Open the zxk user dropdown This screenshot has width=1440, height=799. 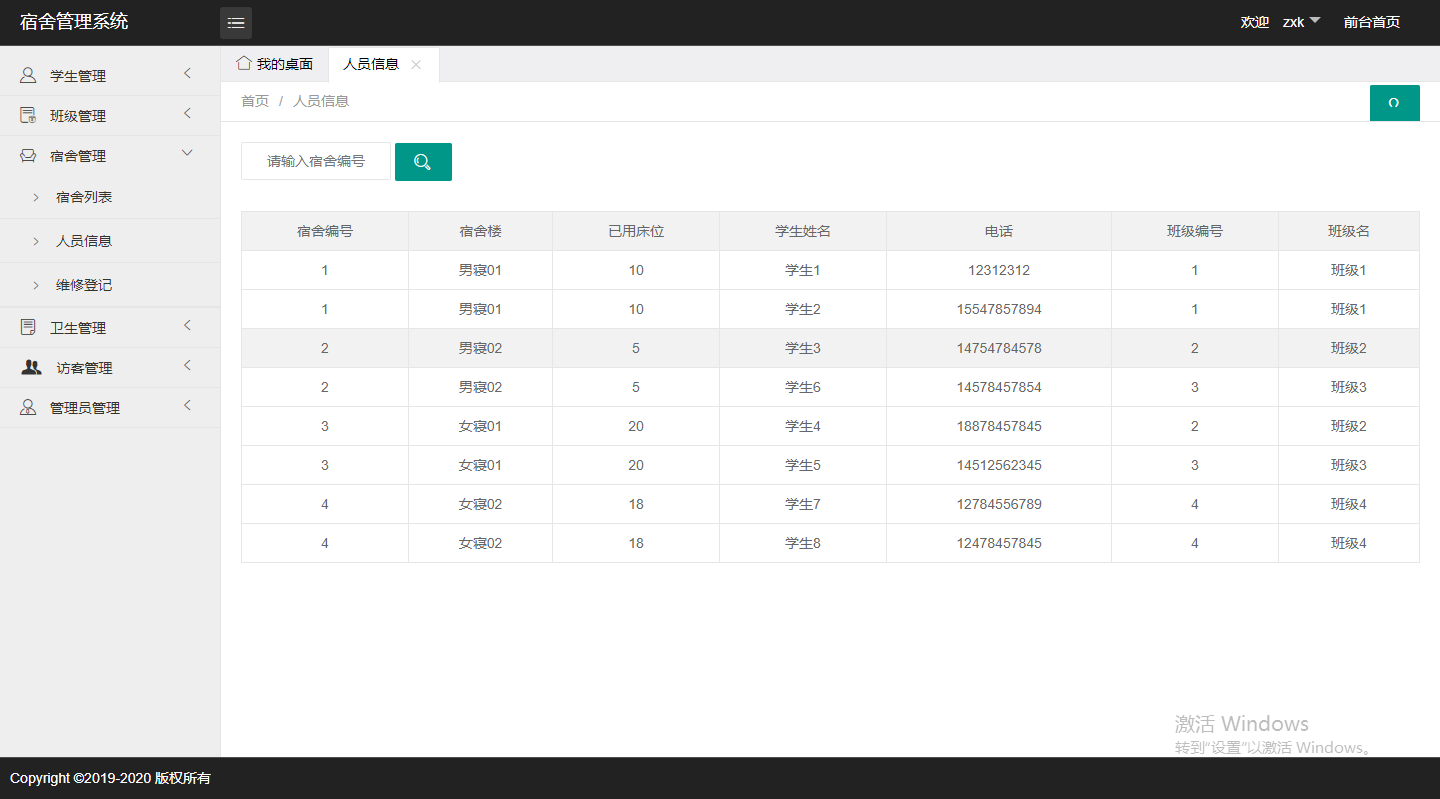(1301, 22)
